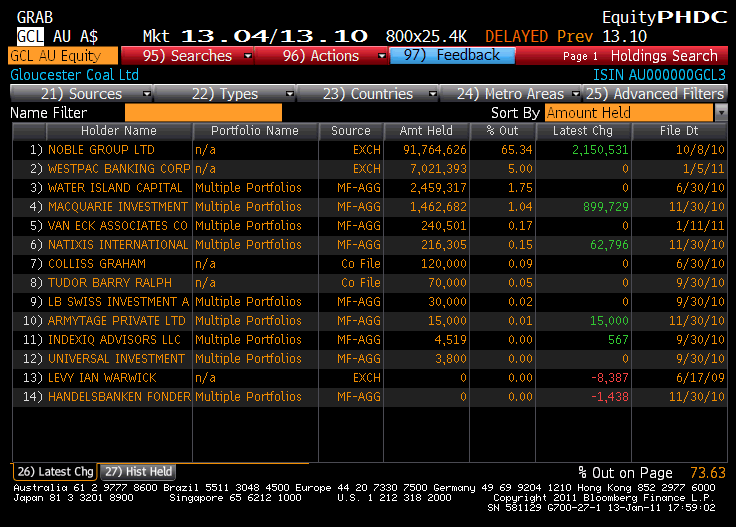The image size is (736, 527).
Task: Open holder 4) MACQUARIE INVESTMENT
Action: [118, 207]
